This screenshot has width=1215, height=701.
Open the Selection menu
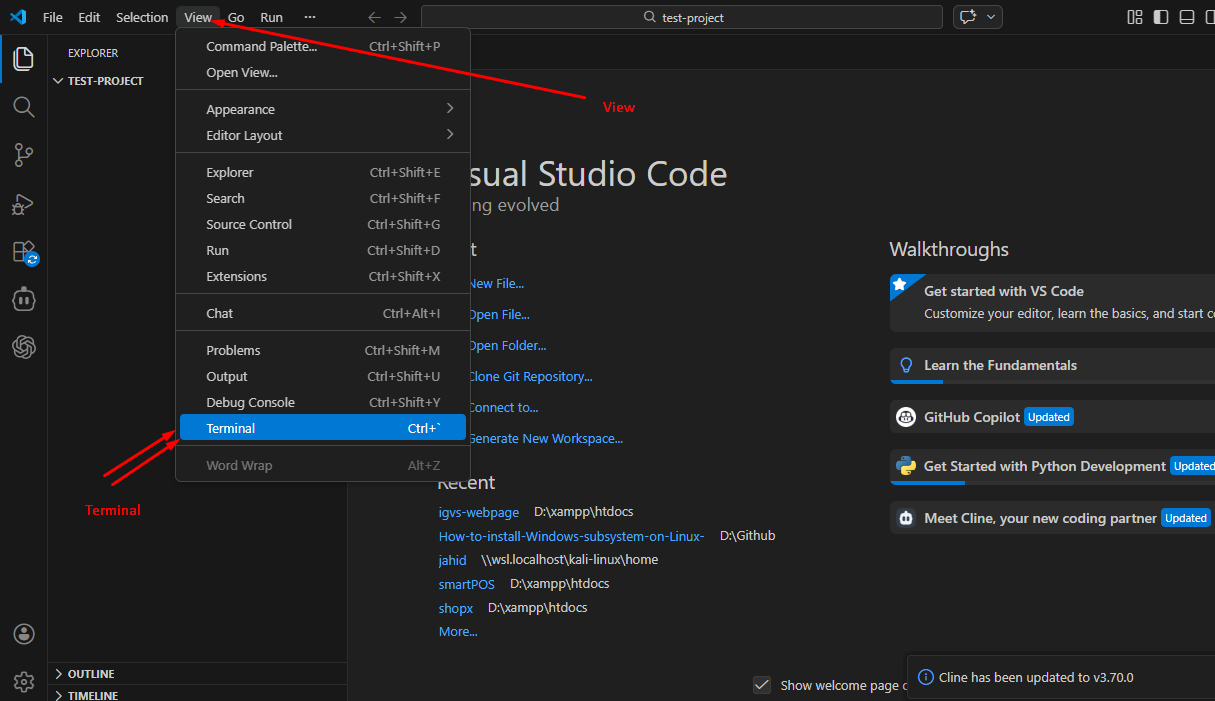coord(142,17)
